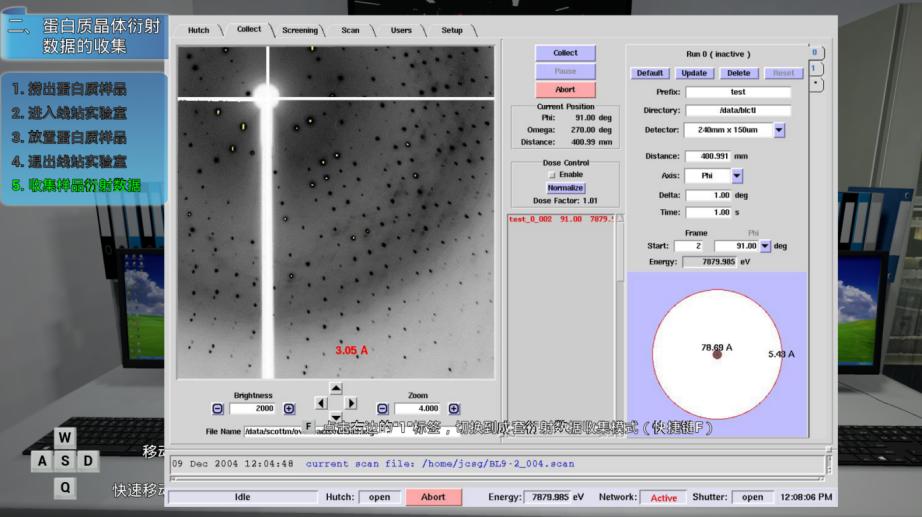
Task: Click the red Abort button in status bar
Action: click(x=433, y=497)
